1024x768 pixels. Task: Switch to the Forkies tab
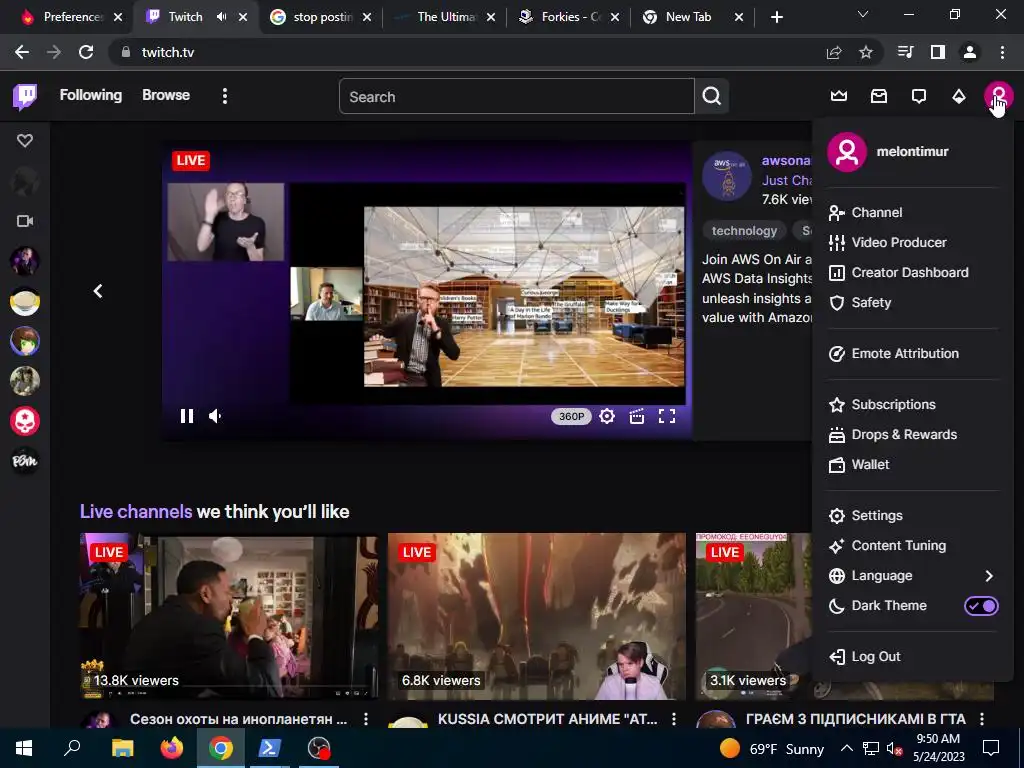point(568,17)
